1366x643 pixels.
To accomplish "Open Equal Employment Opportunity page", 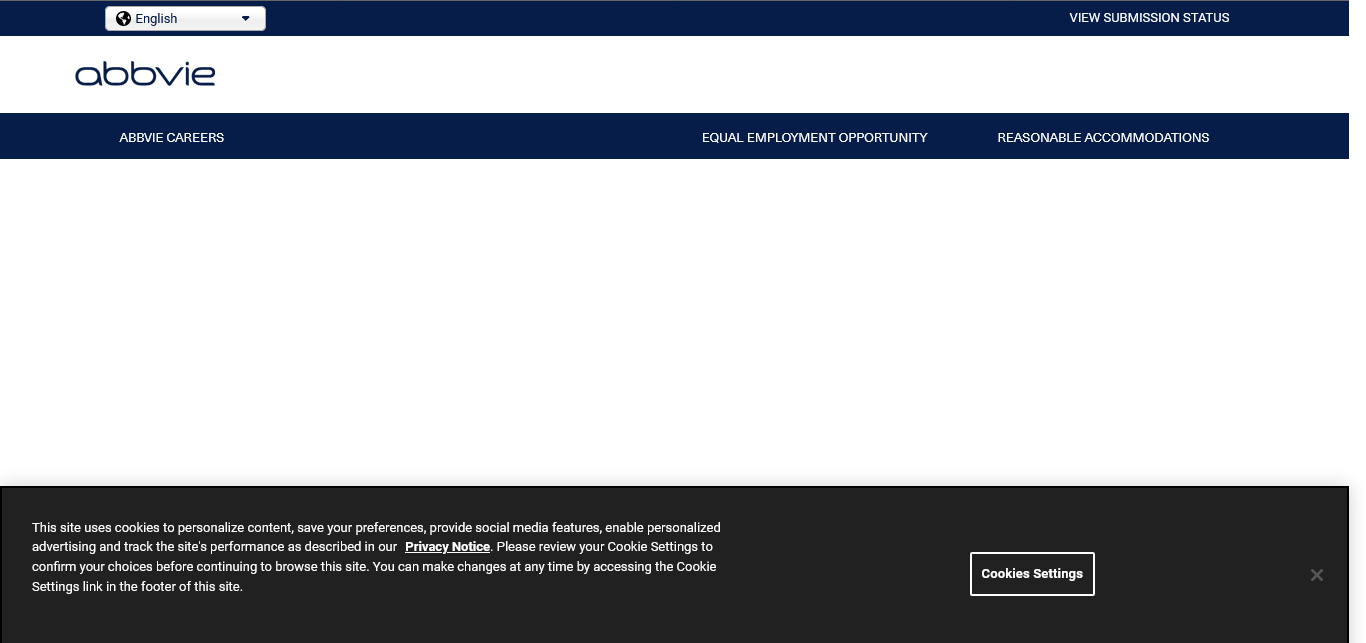I will 814,137.
